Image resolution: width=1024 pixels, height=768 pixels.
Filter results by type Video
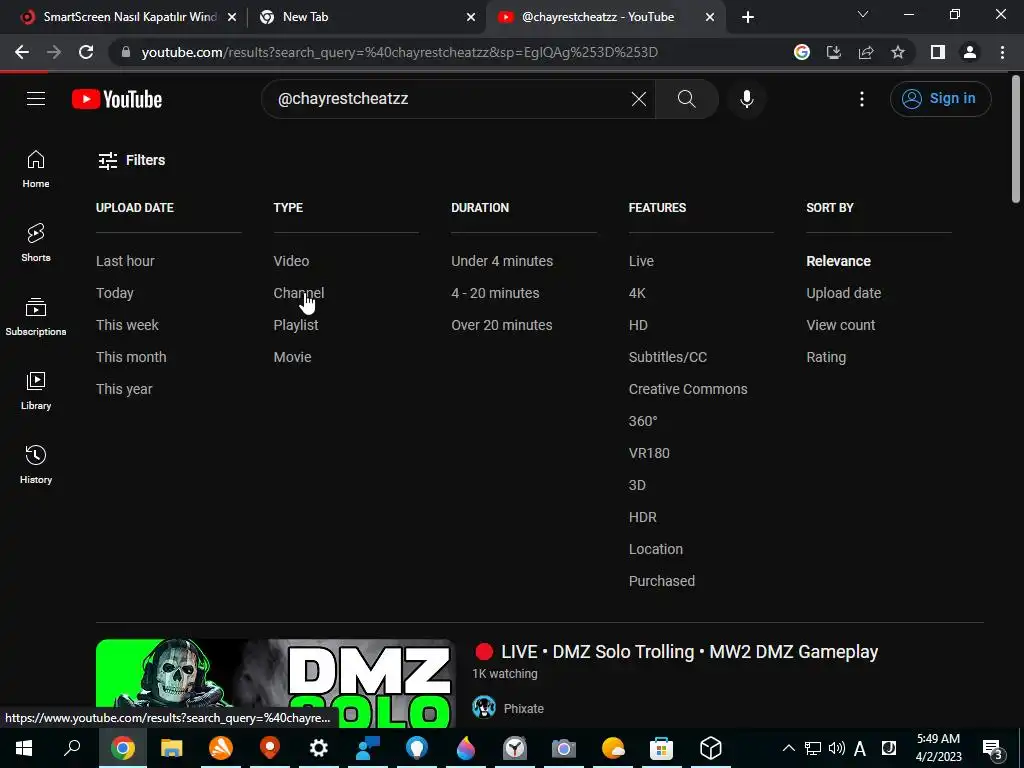click(291, 261)
